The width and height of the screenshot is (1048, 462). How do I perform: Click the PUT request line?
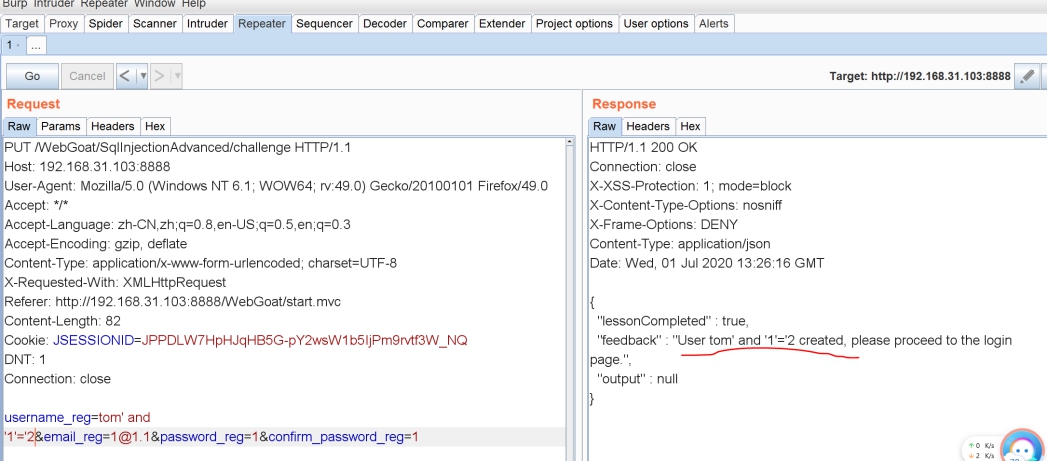pos(178,148)
